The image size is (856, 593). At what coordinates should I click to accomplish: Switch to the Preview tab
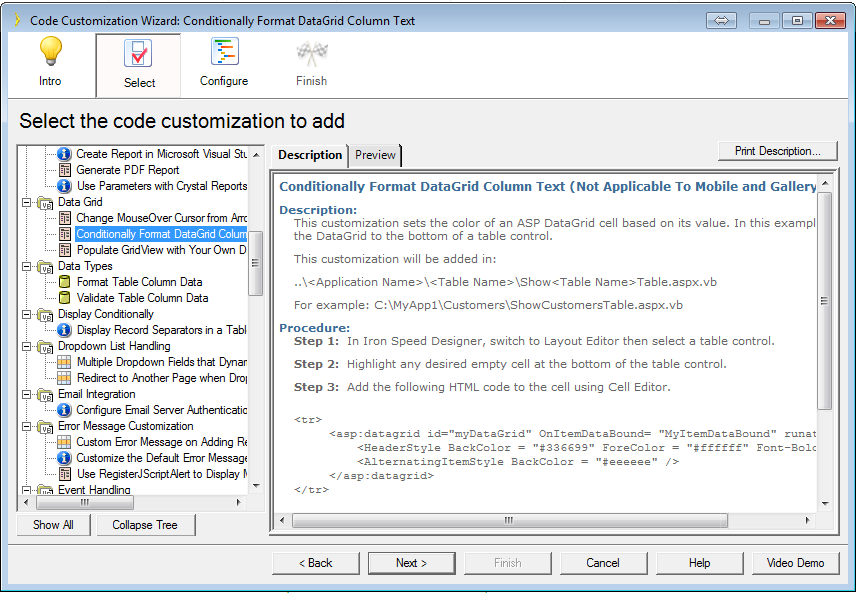pos(375,155)
